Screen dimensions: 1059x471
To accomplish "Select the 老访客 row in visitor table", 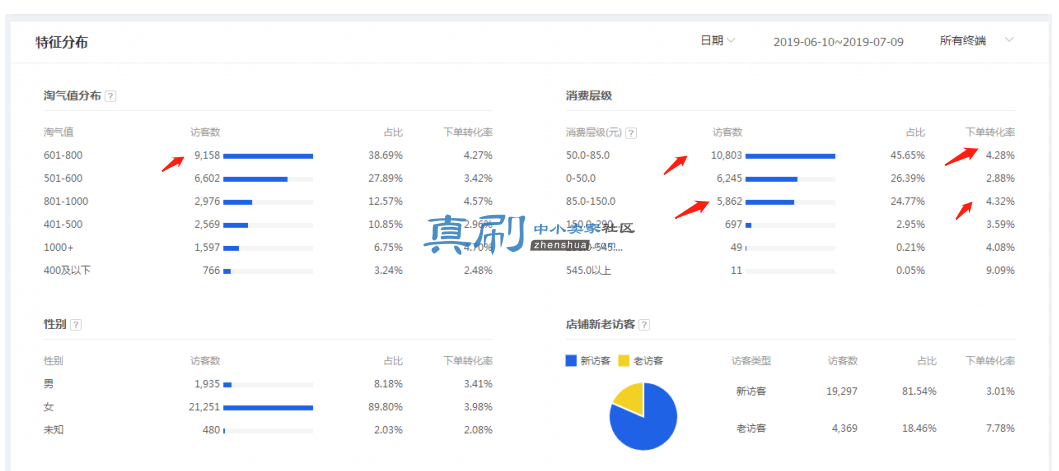I will [x=873, y=428].
